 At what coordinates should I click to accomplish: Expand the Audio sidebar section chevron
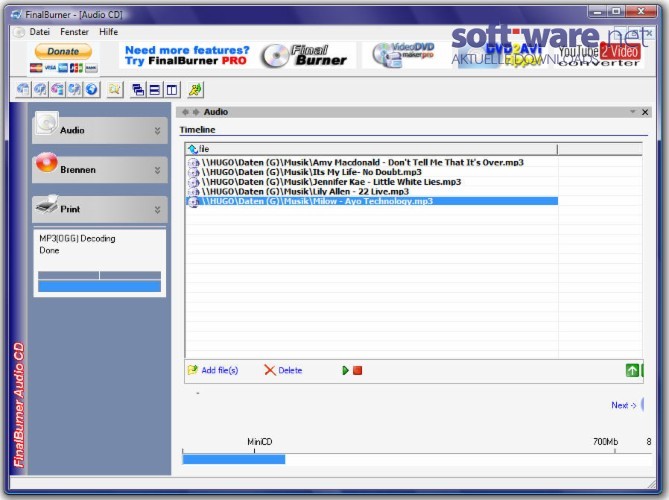pyautogui.click(x=157, y=131)
